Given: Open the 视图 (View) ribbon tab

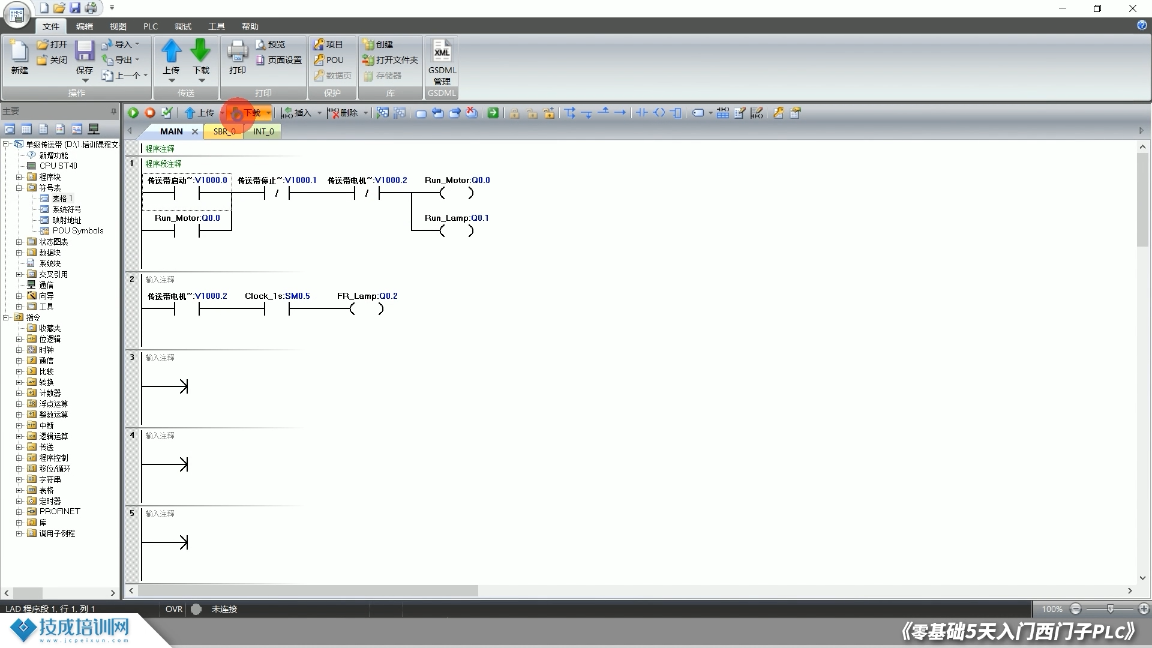Looking at the screenshot, I should [118, 26].
